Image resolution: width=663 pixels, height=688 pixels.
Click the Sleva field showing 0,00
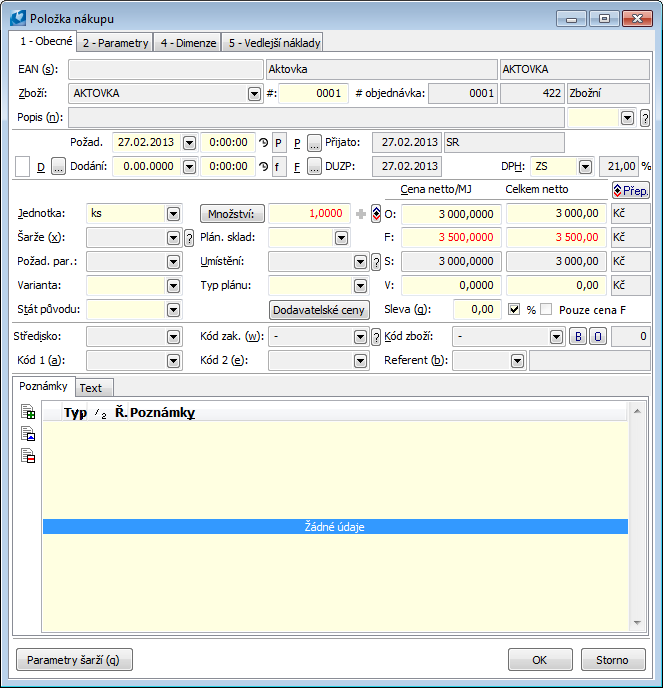click(477, 309)
